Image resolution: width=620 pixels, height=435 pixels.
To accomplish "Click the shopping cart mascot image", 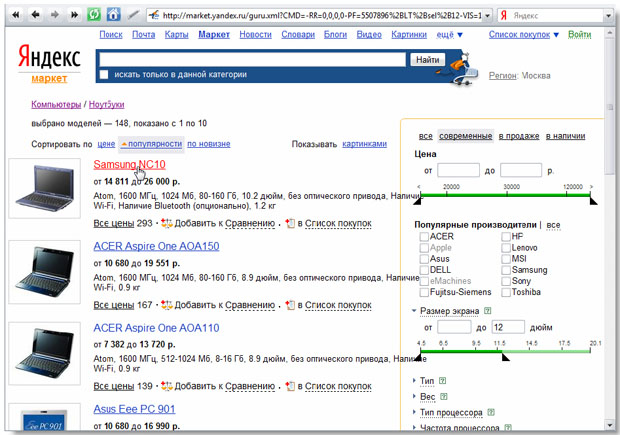I will tap(459, 68).
